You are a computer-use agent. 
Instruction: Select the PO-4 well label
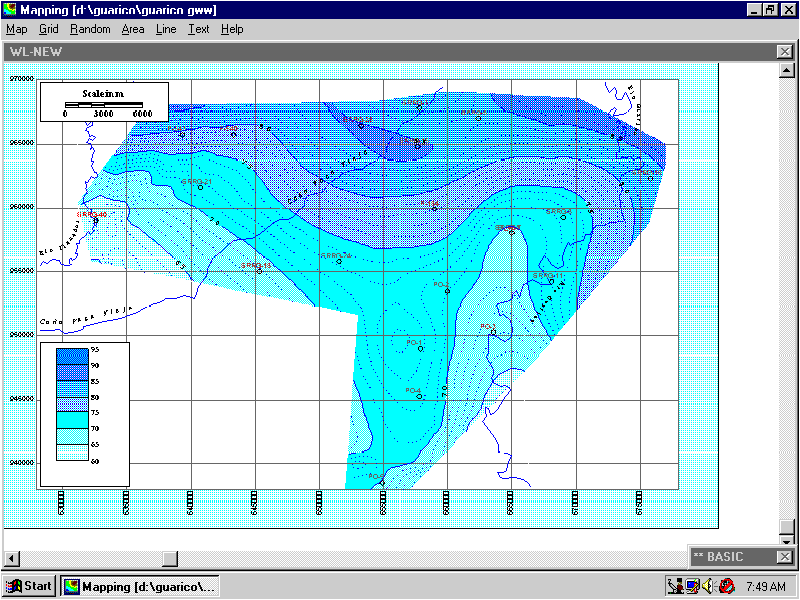pyautogui.click(x=413, y=391)
